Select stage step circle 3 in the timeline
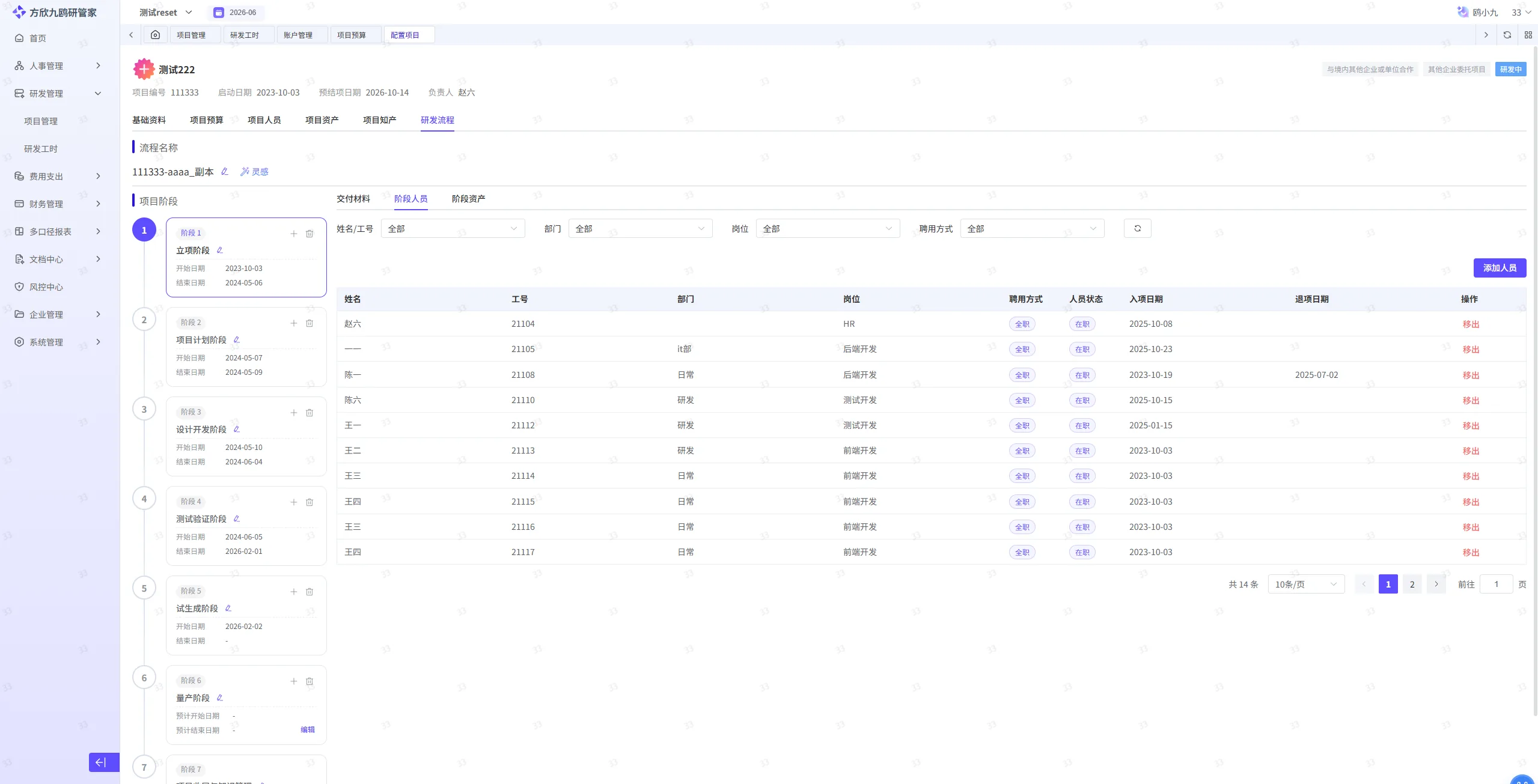The height and width of the screenshot is (784, 1538). 144,410
